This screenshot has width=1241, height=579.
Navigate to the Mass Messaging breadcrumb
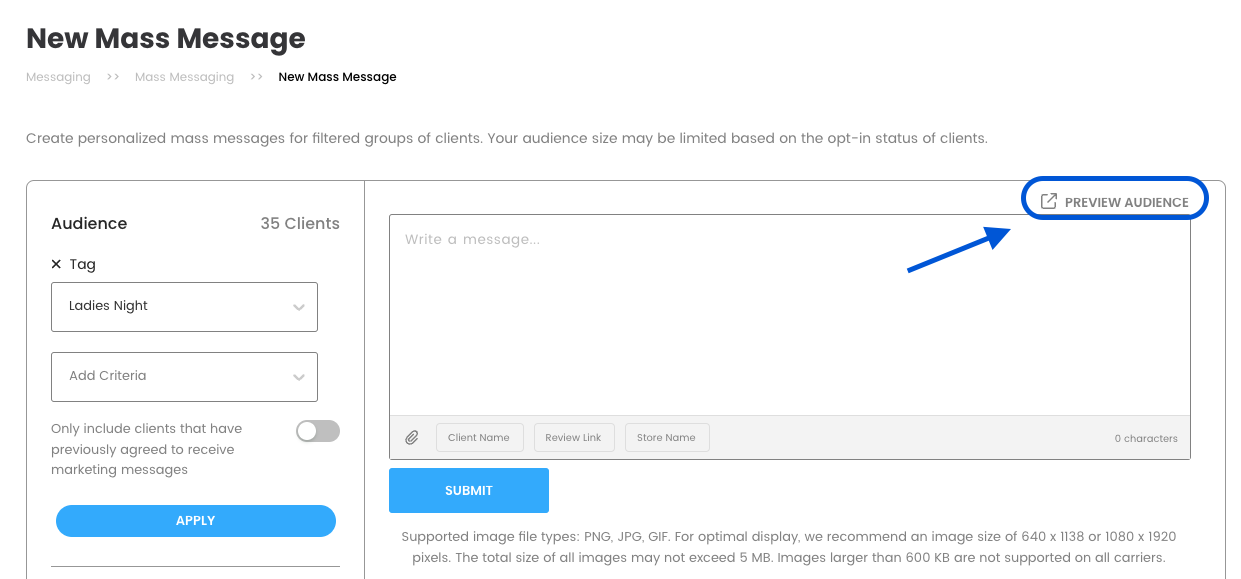point(184,77)
